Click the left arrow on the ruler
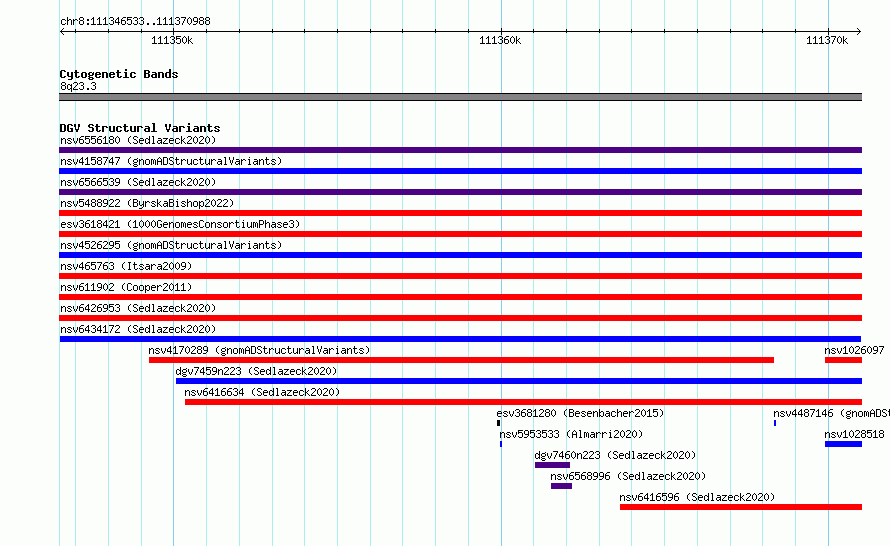 point(62,31)
